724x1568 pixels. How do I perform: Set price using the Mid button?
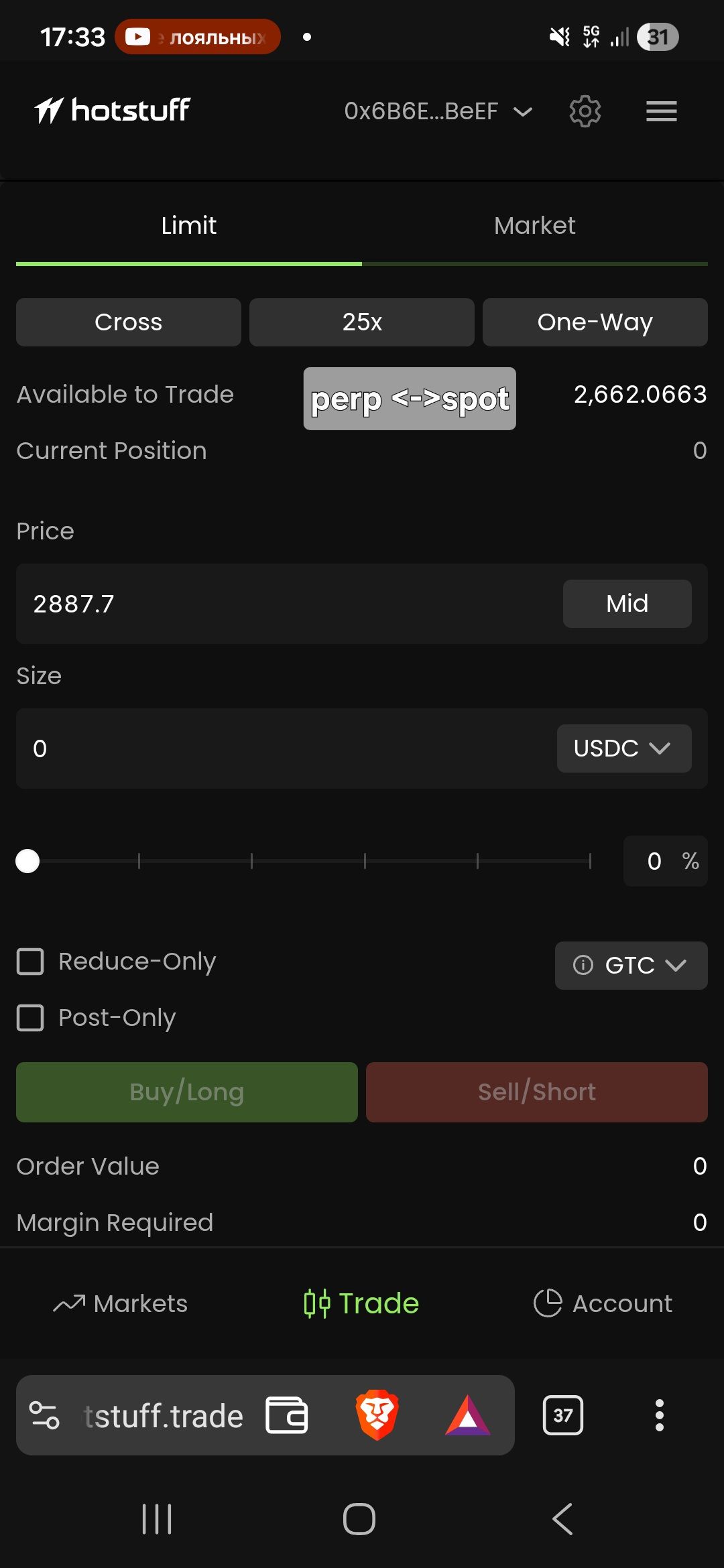click(x=627, y=604)
